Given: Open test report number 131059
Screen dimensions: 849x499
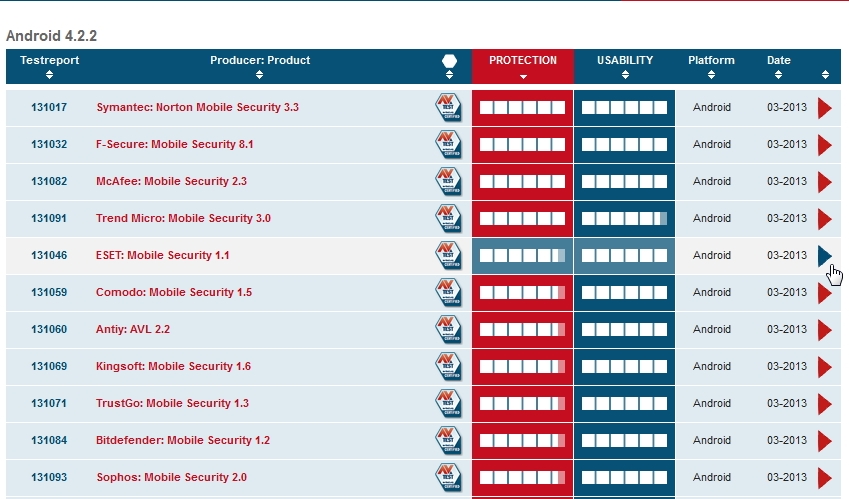Looking at the screenshot, I should [49, 292].
